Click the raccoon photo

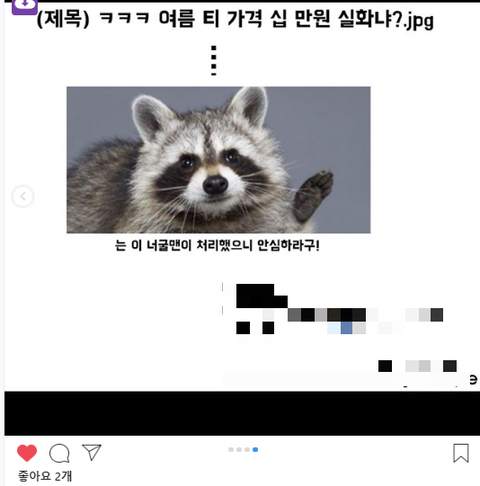click(x=218, y=160)
